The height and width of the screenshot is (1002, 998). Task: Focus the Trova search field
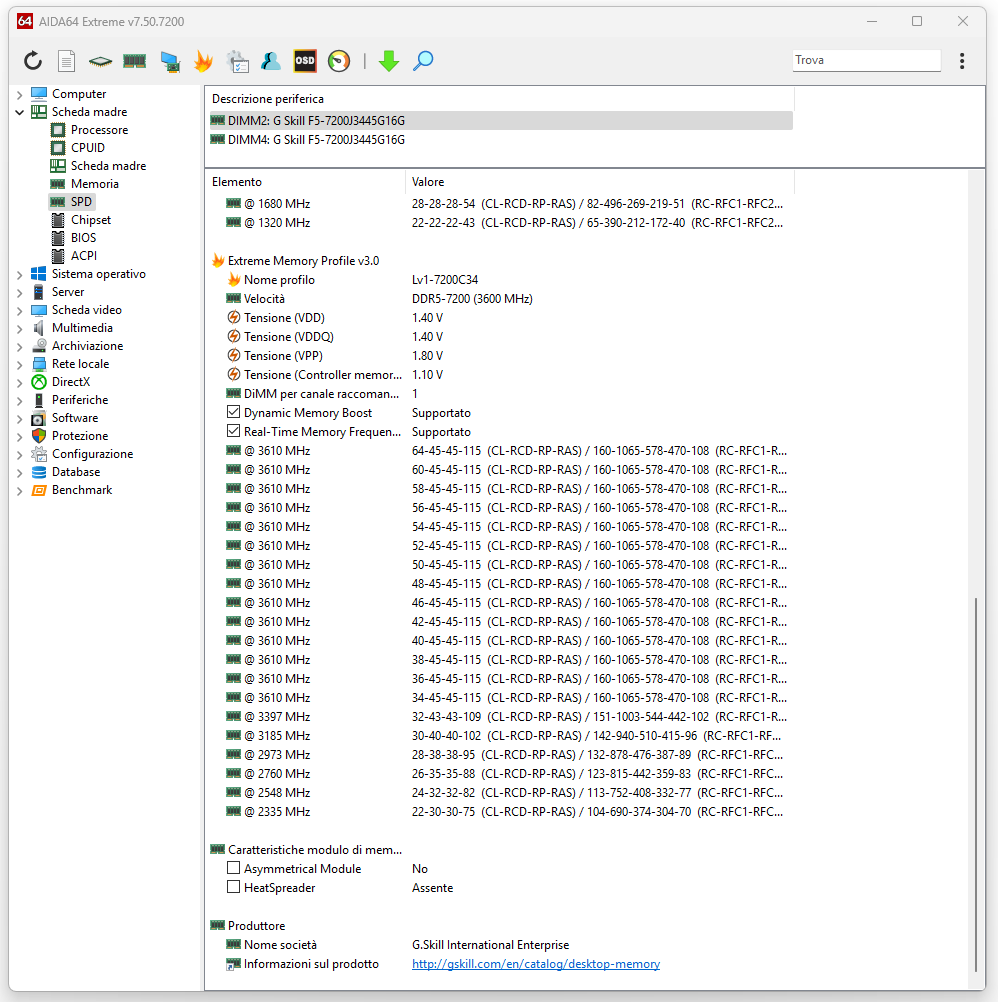[866, 60]
